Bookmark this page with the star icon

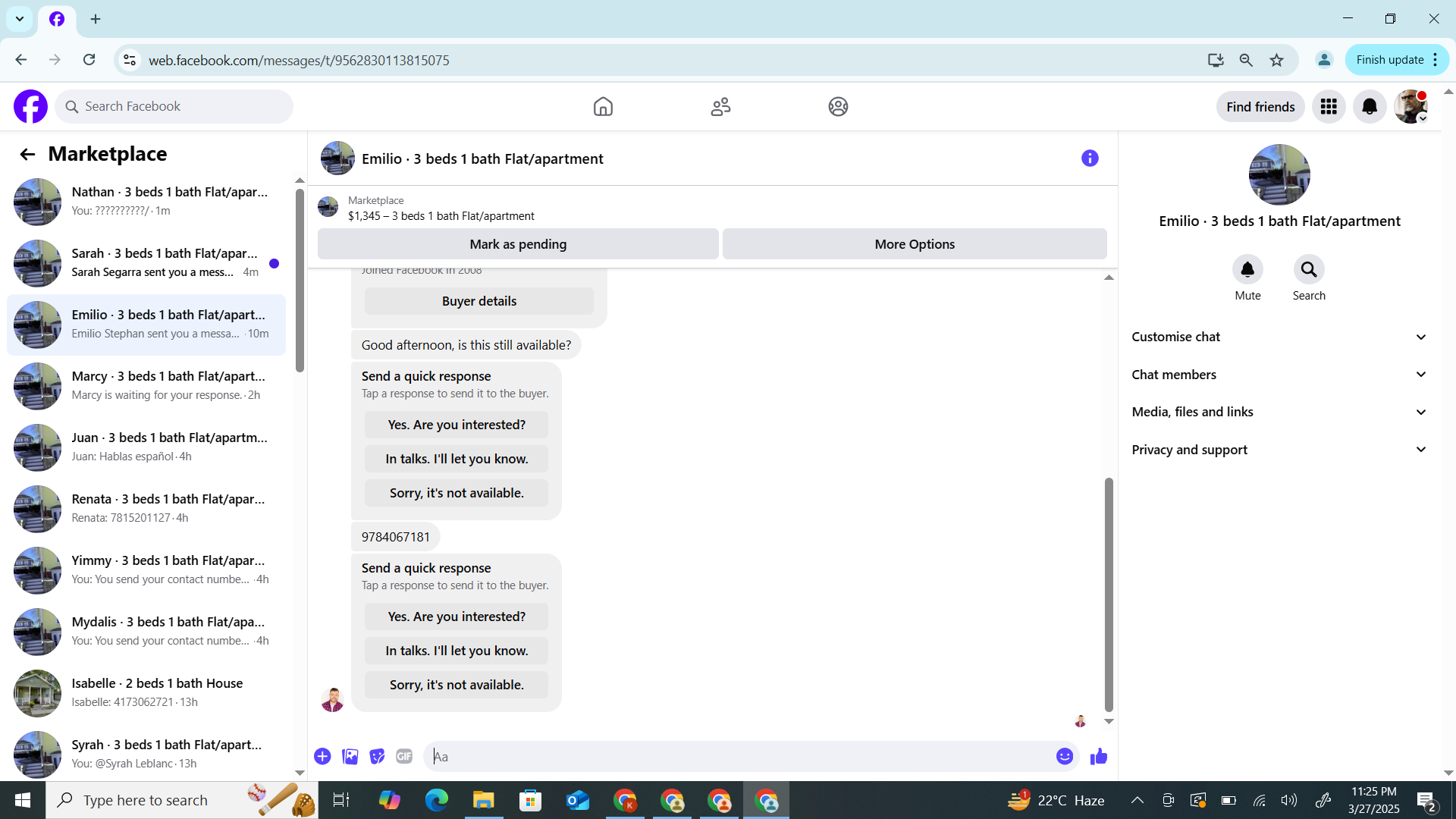pos(1277,60)
